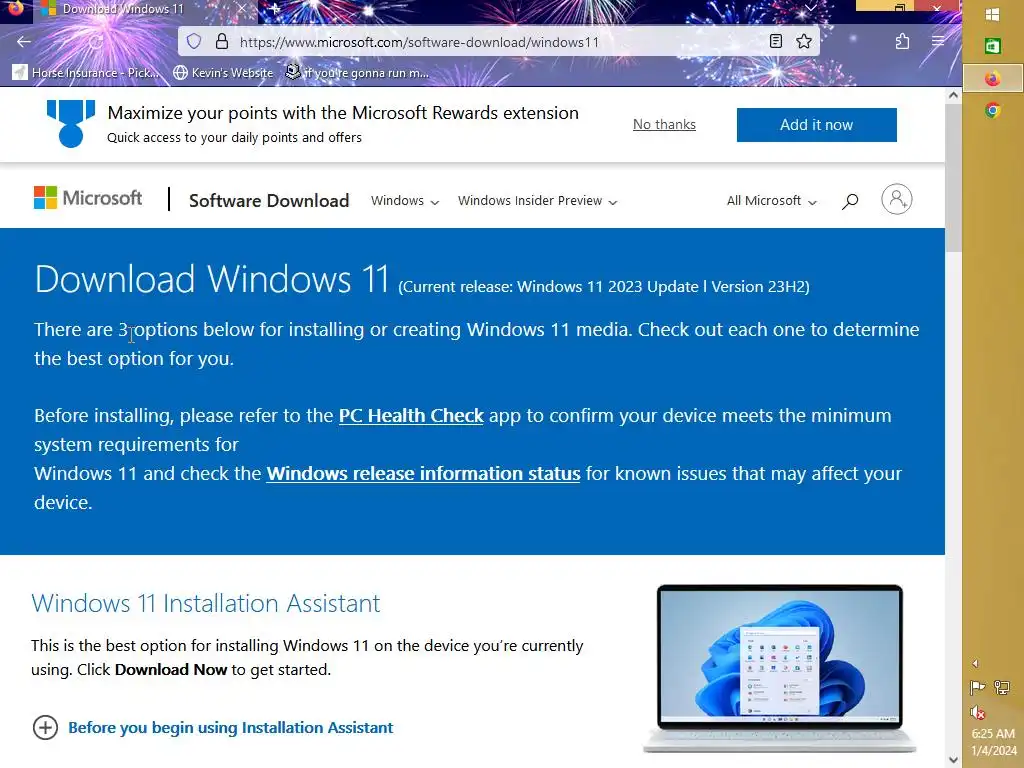Close the Download Windows 11 tab
This screenshot has height=768, width=1024.
pos(242,9)
